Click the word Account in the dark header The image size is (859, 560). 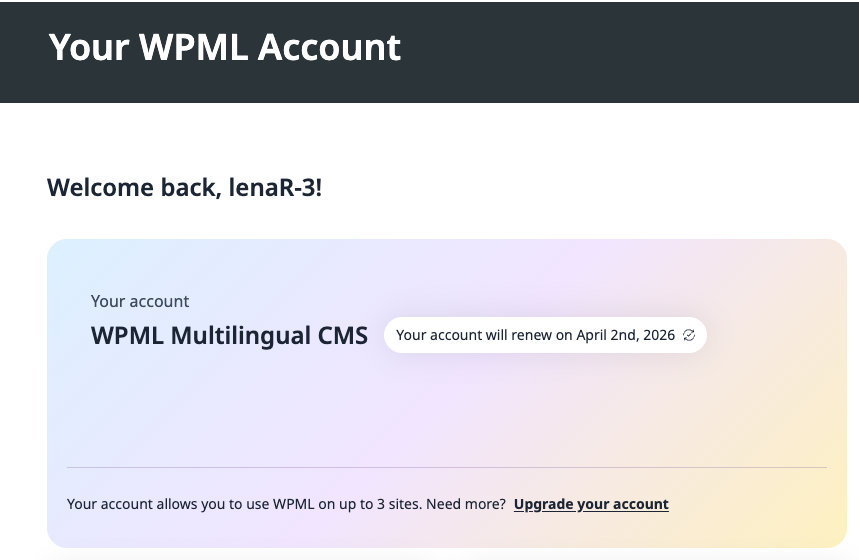(329, 47)
